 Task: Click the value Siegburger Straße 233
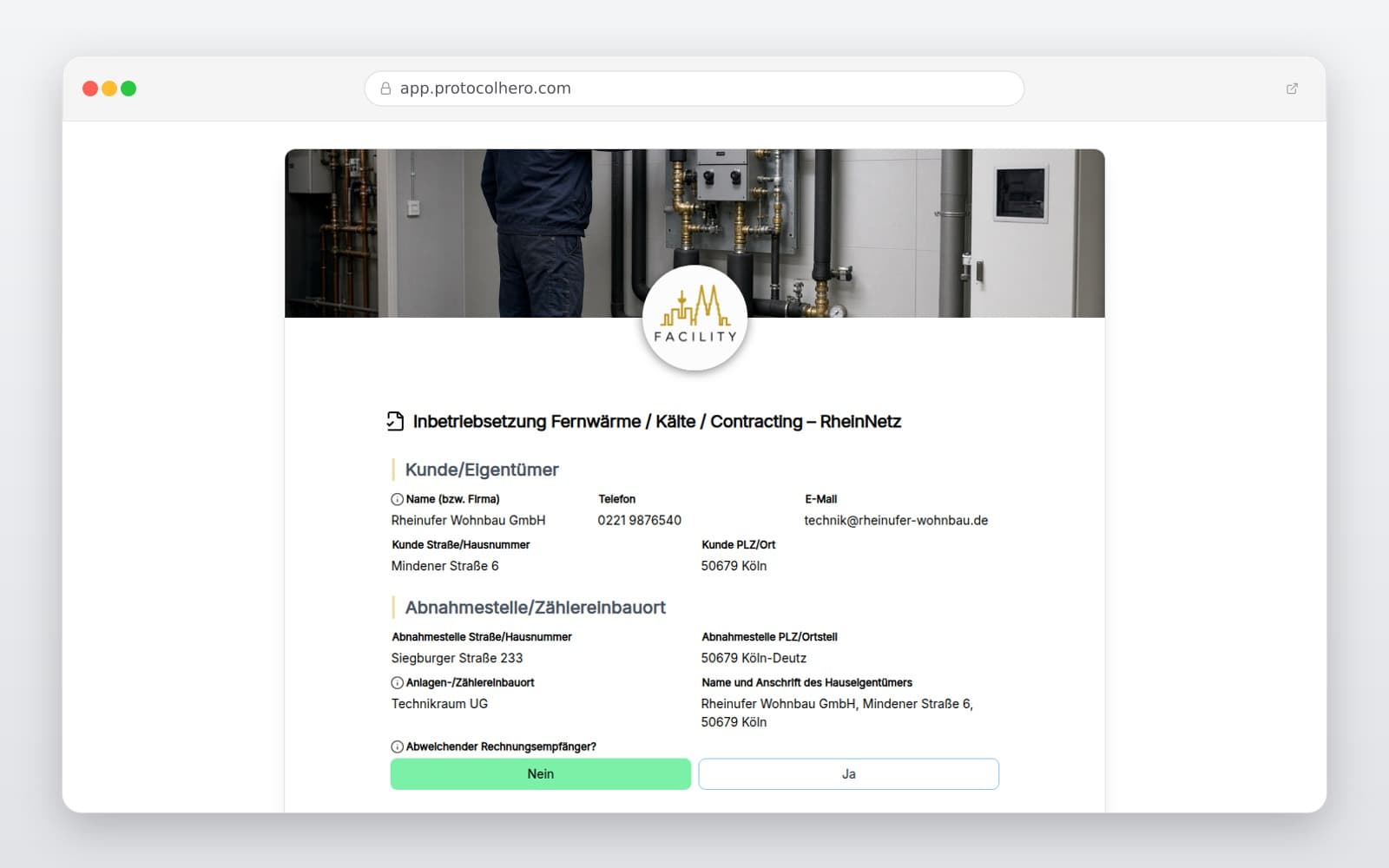(x=458, y=658)
